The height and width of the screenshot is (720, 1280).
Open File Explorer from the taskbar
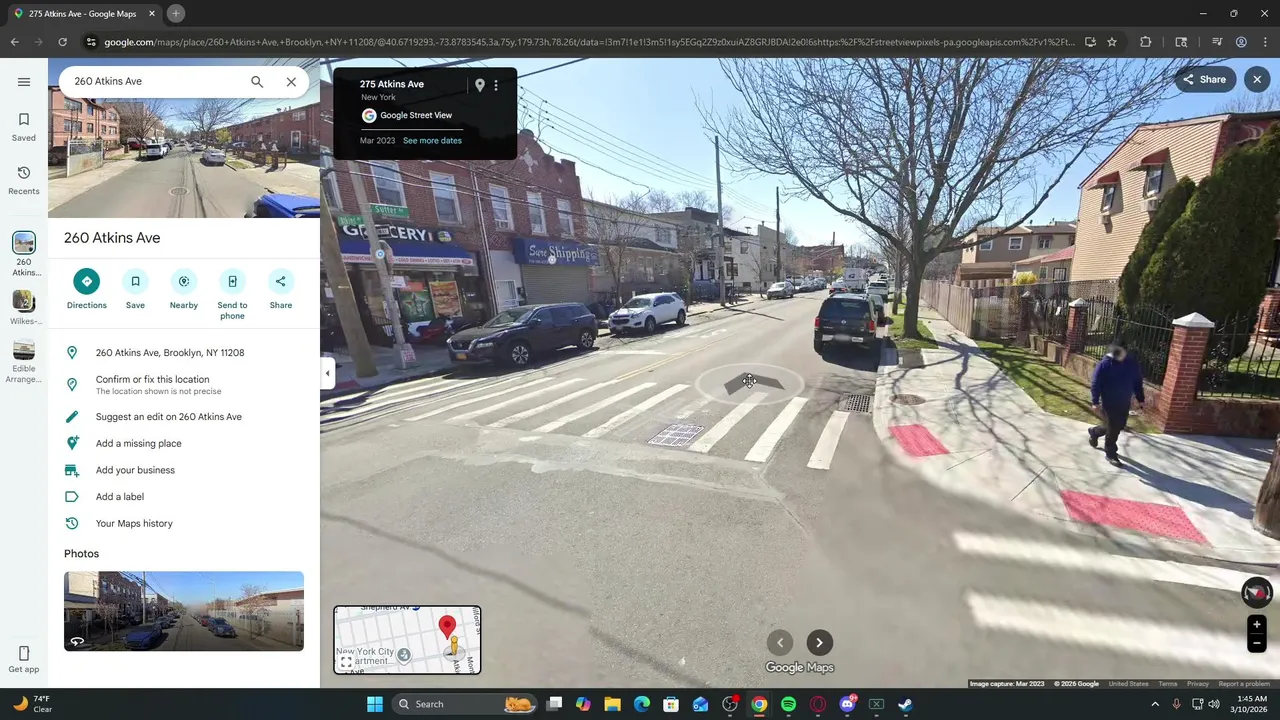click(x=612, y=704)
